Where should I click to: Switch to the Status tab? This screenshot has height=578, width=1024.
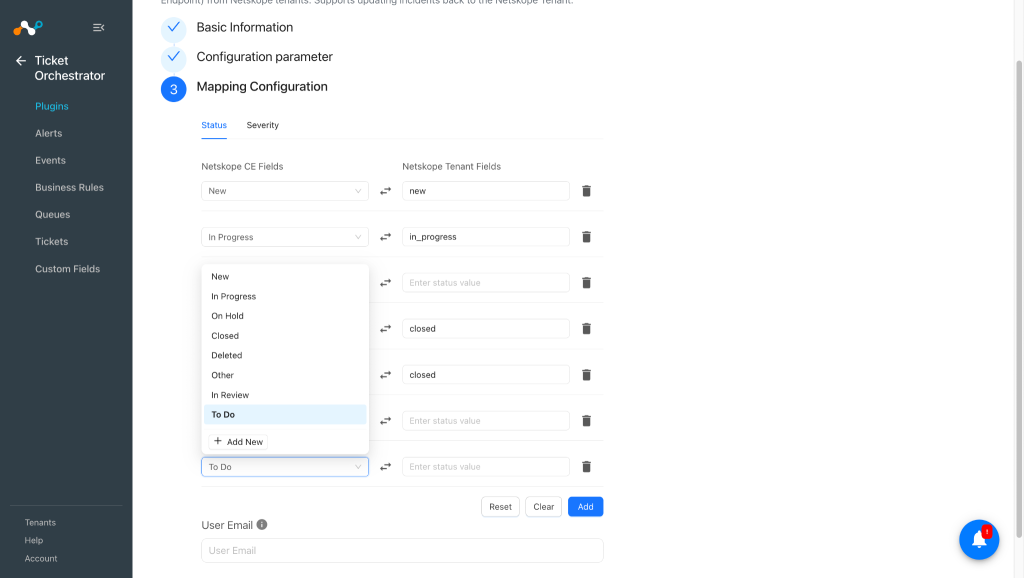click(x=214, y=125)
